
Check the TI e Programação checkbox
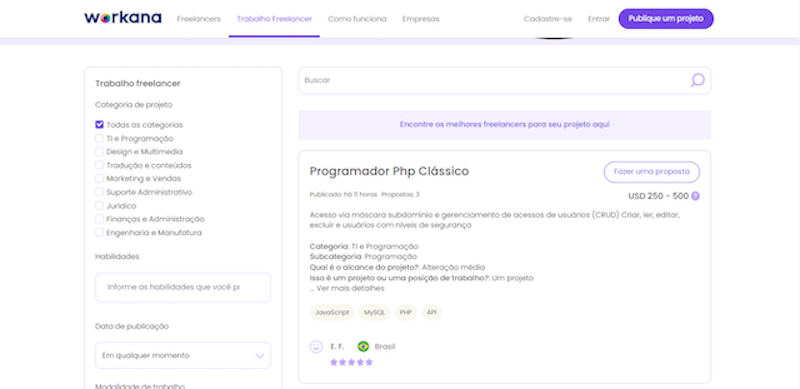point(99,138)
